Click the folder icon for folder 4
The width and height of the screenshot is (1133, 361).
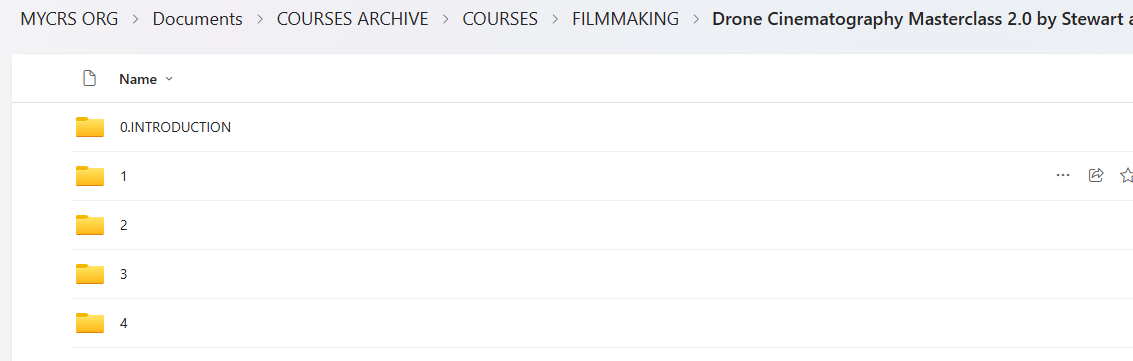(x=90, y=323)
